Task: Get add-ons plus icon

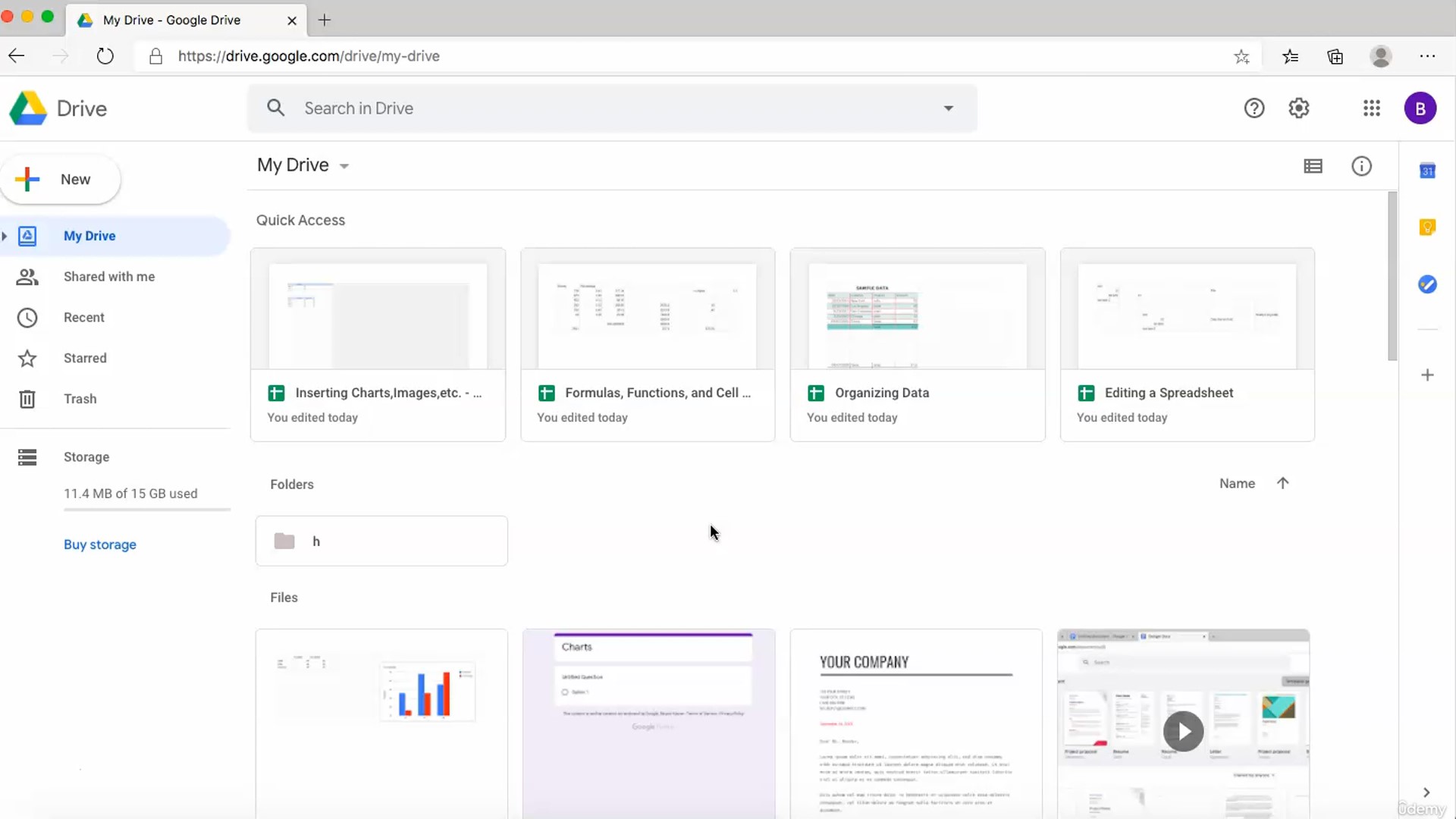Action: (x=1427, y=375)
